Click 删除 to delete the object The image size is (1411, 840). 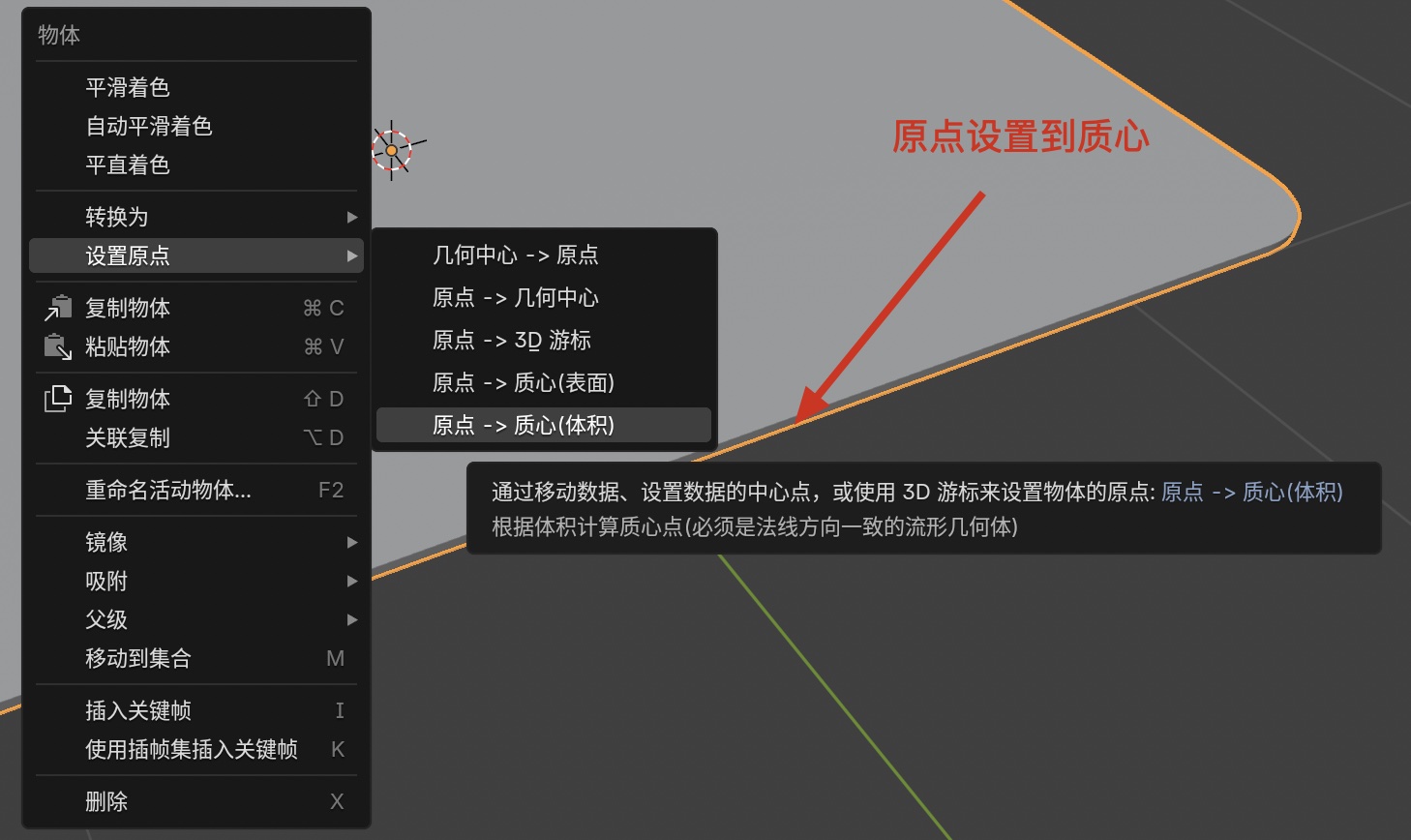pos(106,801)
